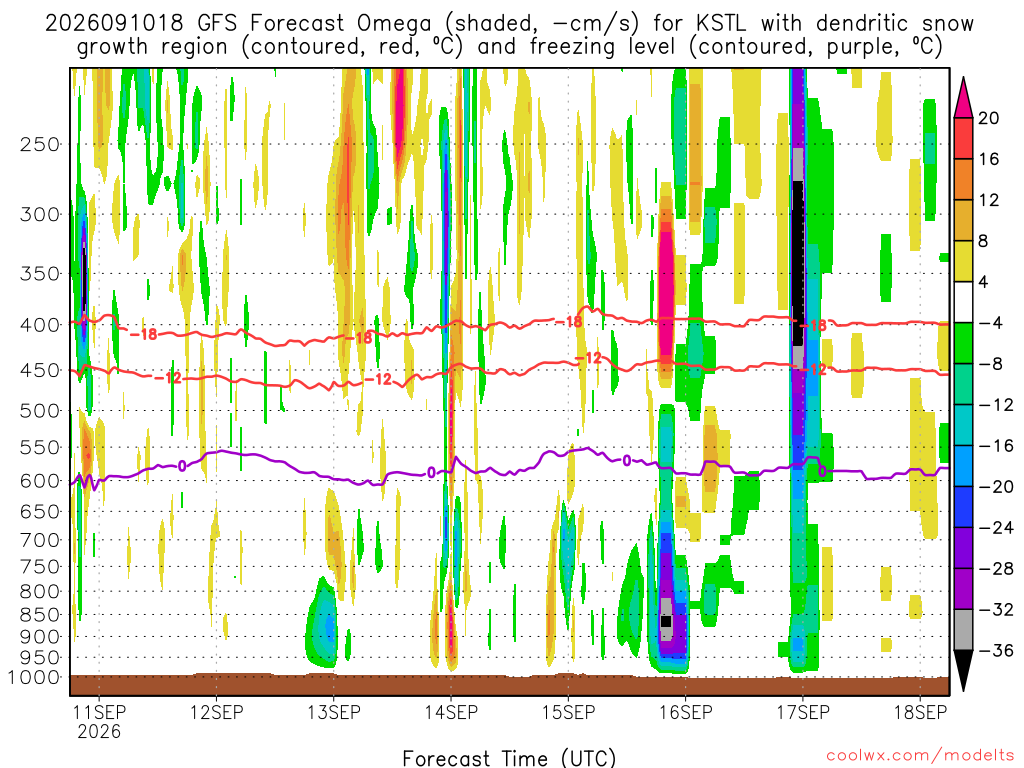Click the 250 pressure level label
The width and height of the screenshot is (1024, 768).
[x=40, y=144]
